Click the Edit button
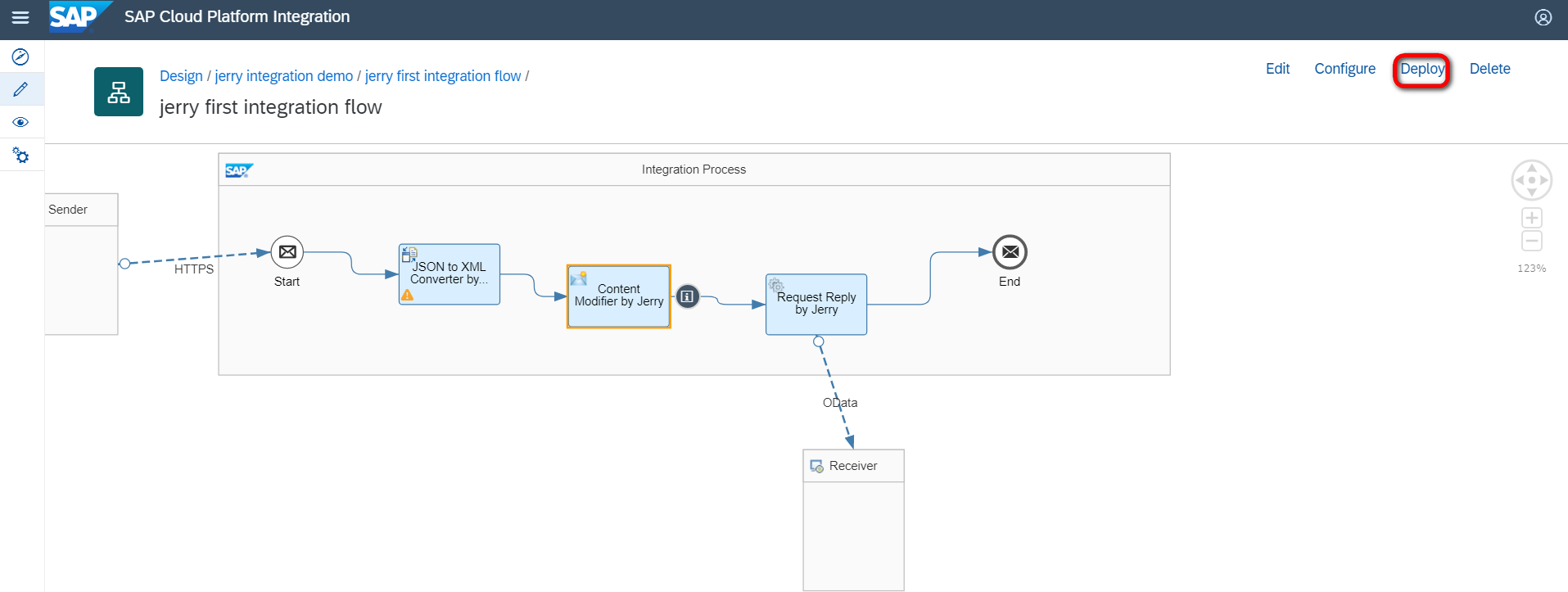Image resolution: width=1568 pixels, height=592 pixels. pyautogui.click(x=1277, y=69)
